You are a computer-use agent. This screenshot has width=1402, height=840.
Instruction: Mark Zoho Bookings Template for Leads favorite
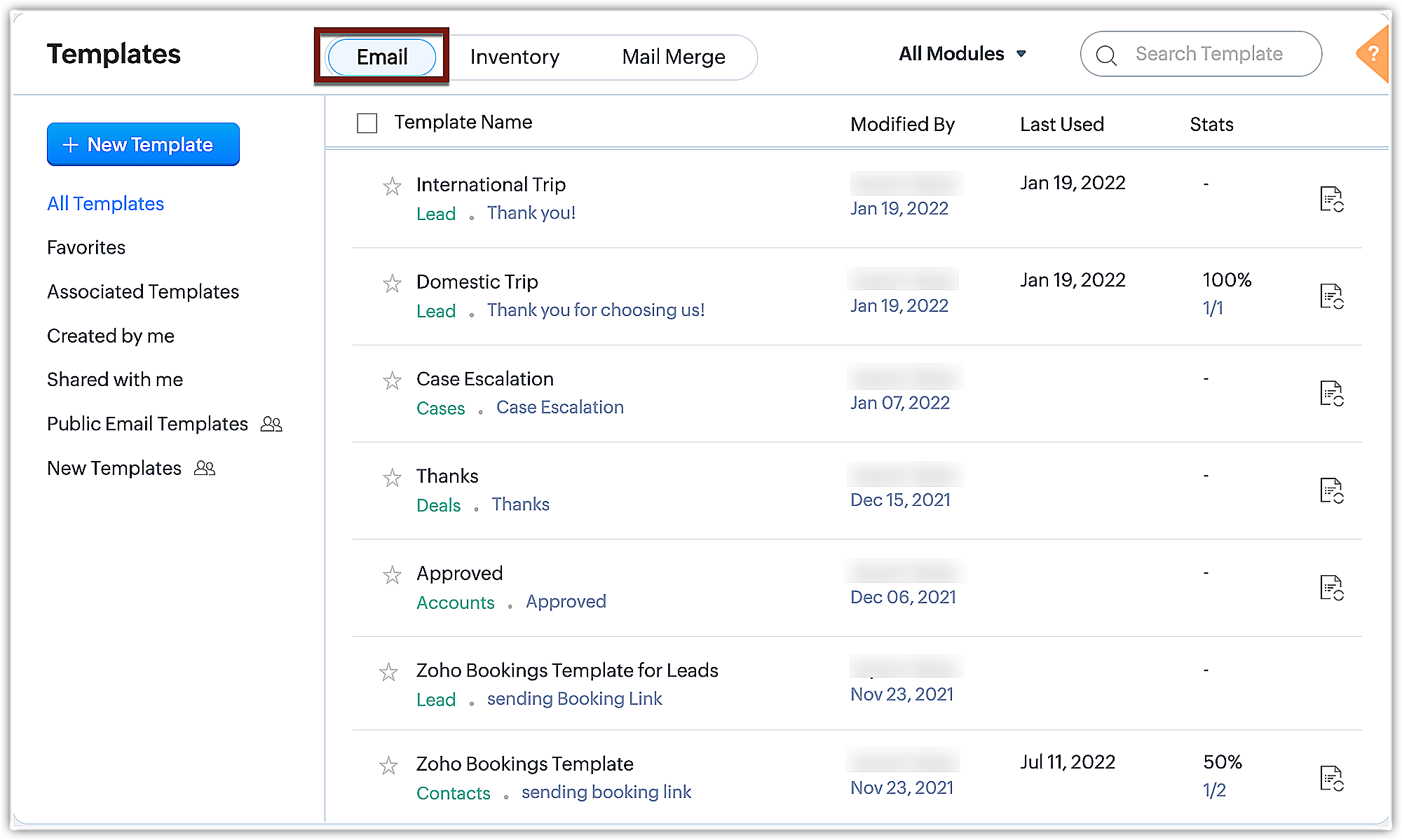pos(388,673)
